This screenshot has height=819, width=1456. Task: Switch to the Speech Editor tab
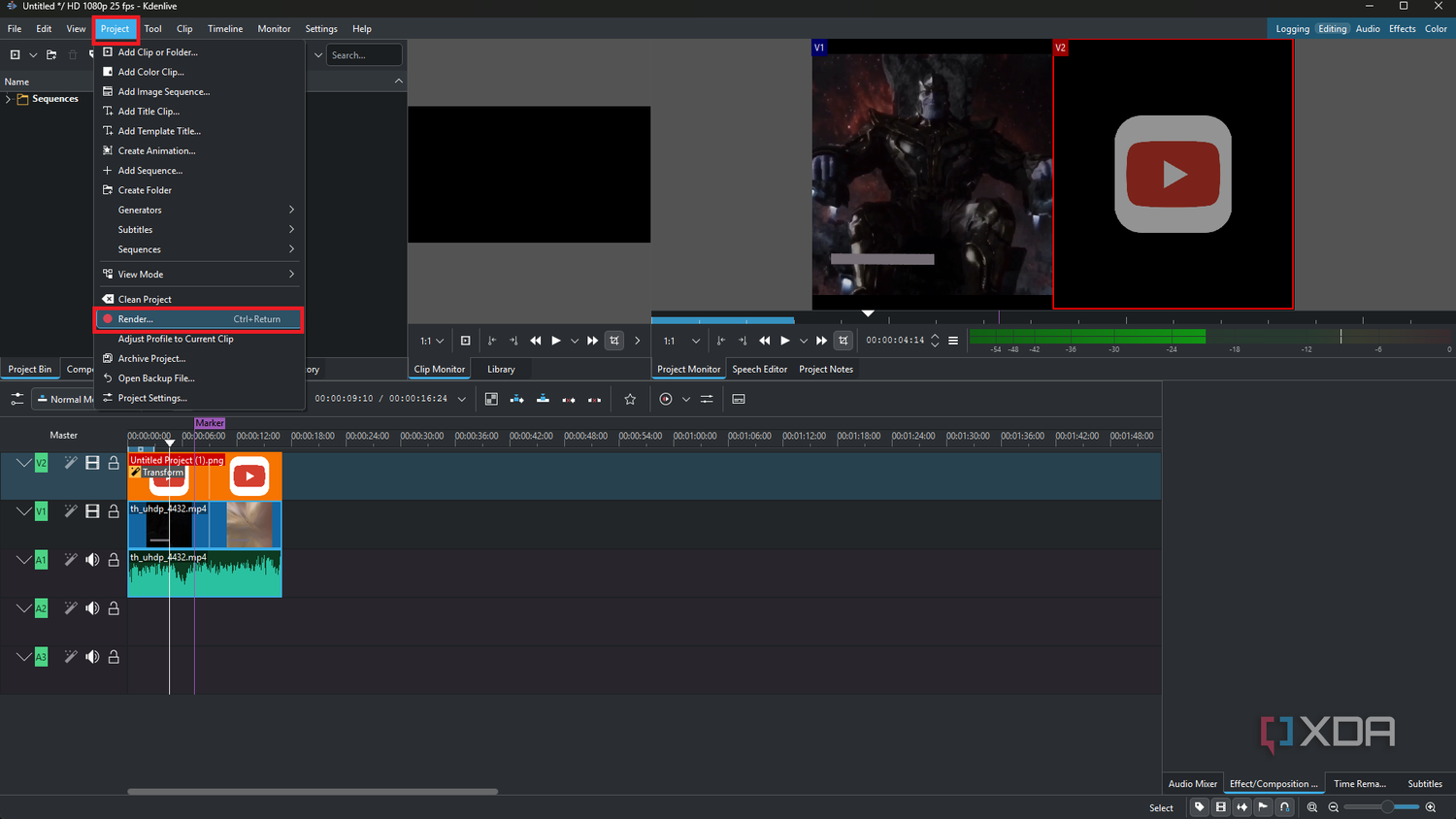tap(759, 369)
